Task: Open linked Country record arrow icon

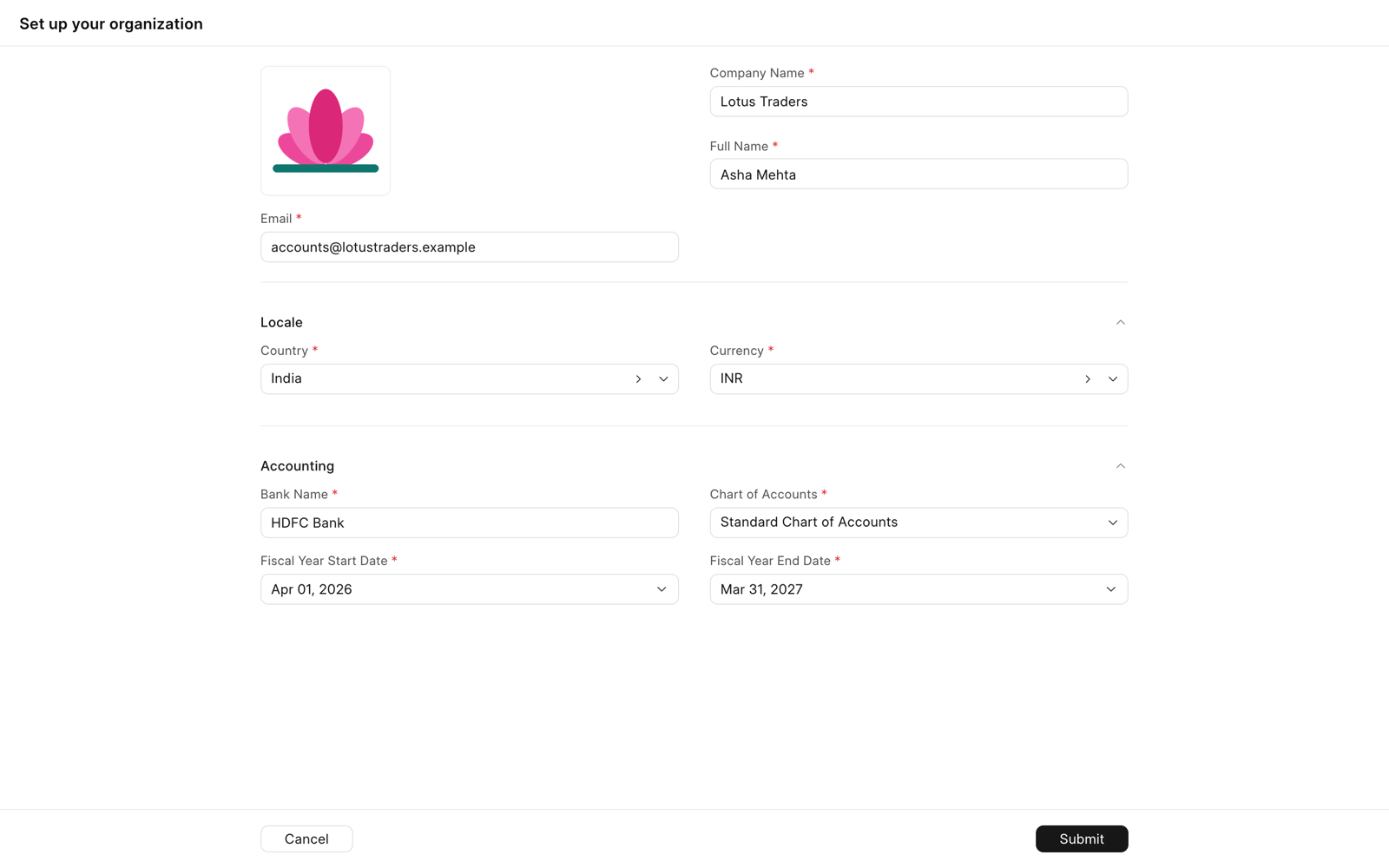Action: point(638,379)
